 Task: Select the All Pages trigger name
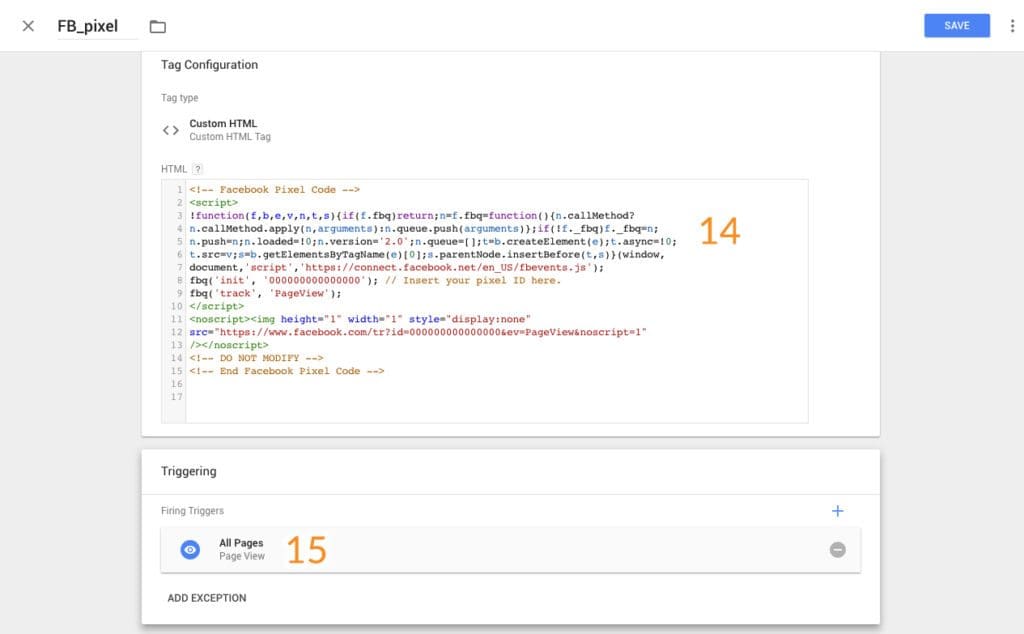click(241, 543)
